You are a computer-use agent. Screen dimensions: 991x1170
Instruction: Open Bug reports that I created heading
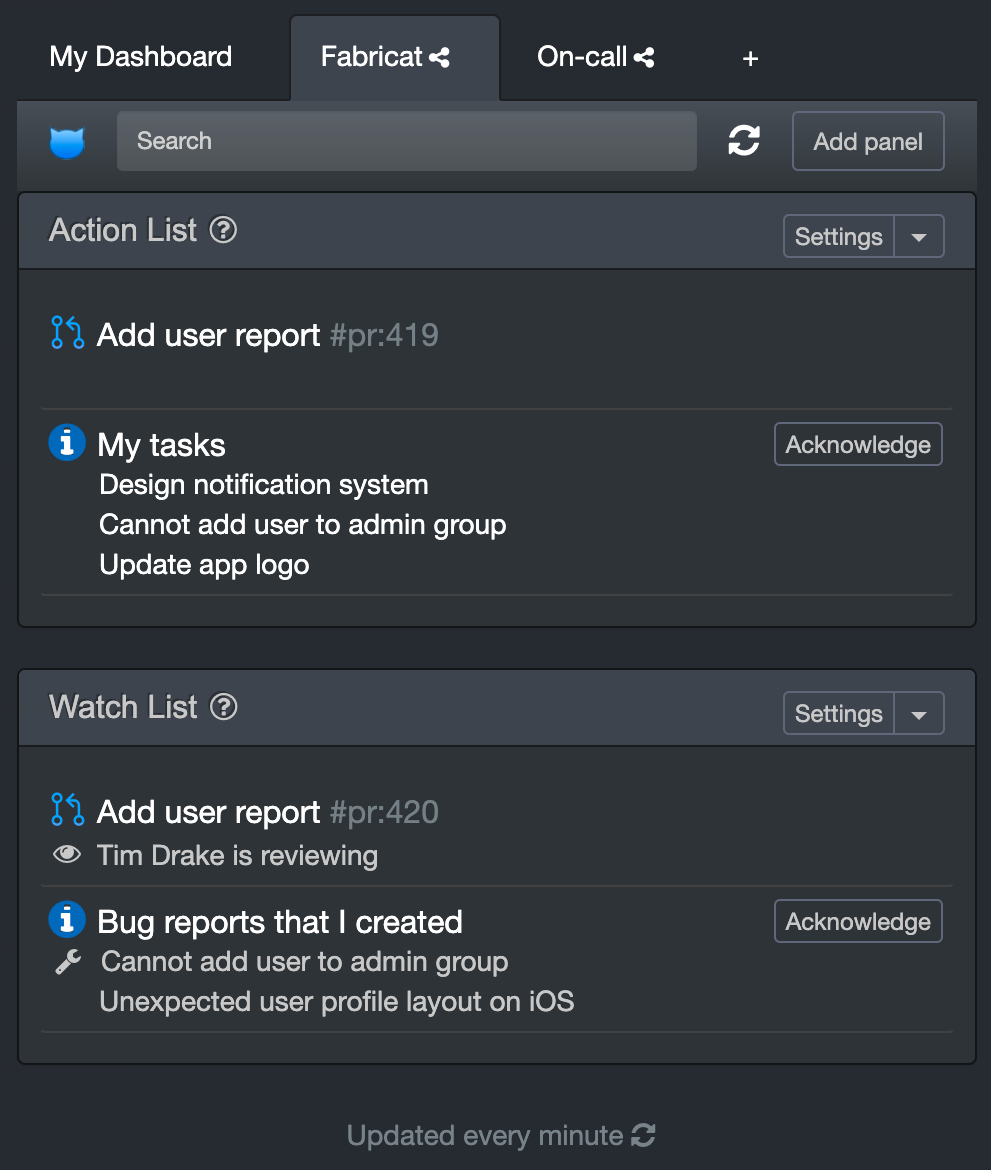280,922
